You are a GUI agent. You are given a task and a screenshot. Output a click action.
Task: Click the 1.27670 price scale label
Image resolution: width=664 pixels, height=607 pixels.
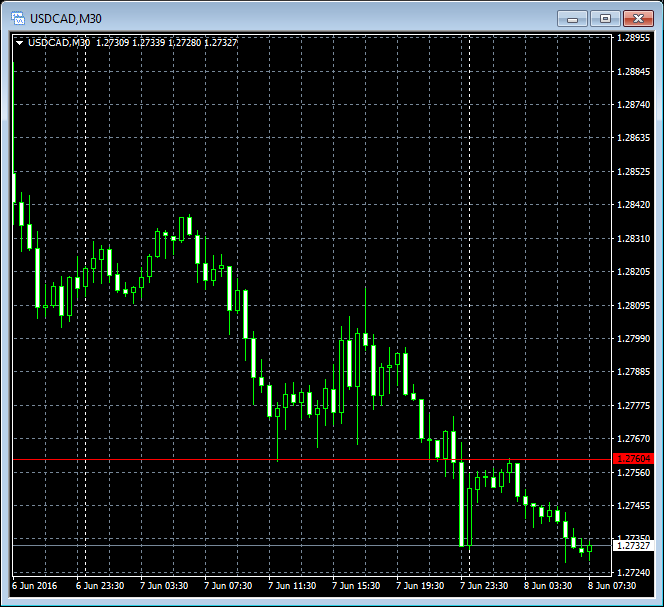coord(634,438)
